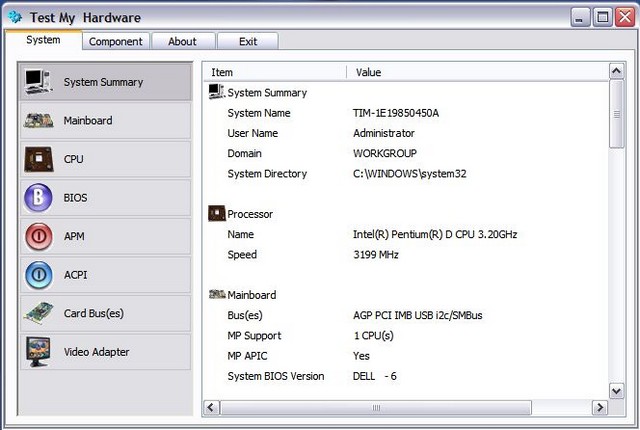The width and height of the screenshot is (640, 430).
Task: Click the Exit tab
Action: pyautogui.click(x=248, y=41)
